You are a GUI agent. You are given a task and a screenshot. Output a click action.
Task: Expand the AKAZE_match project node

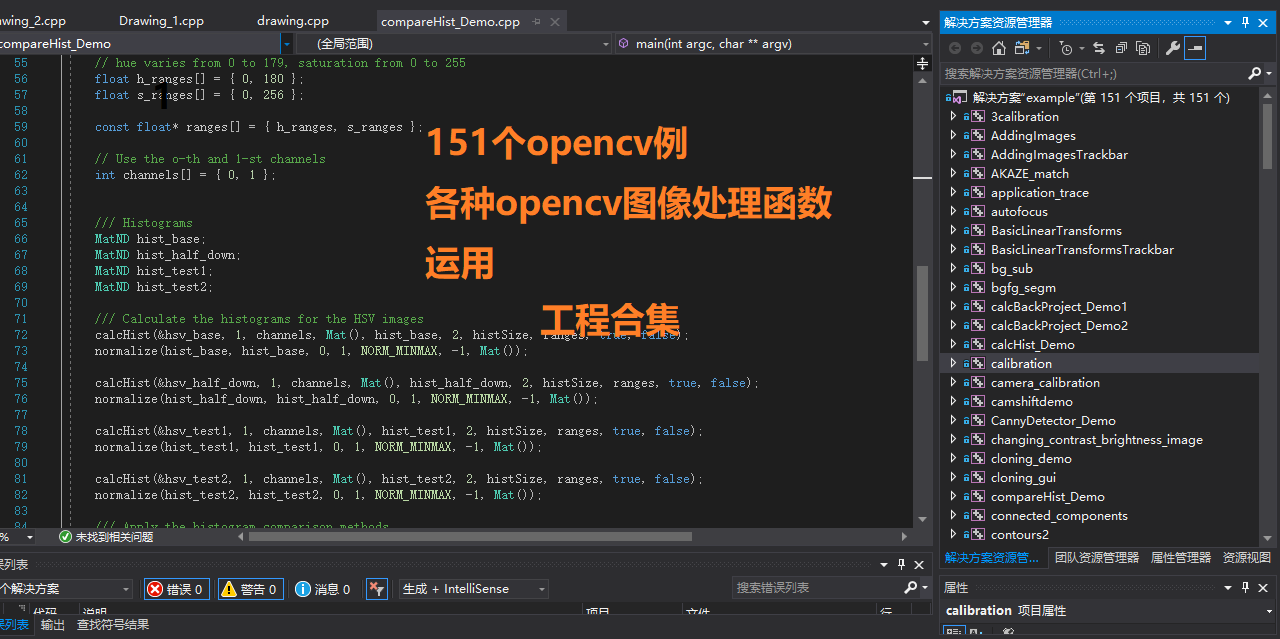point(953,174)
